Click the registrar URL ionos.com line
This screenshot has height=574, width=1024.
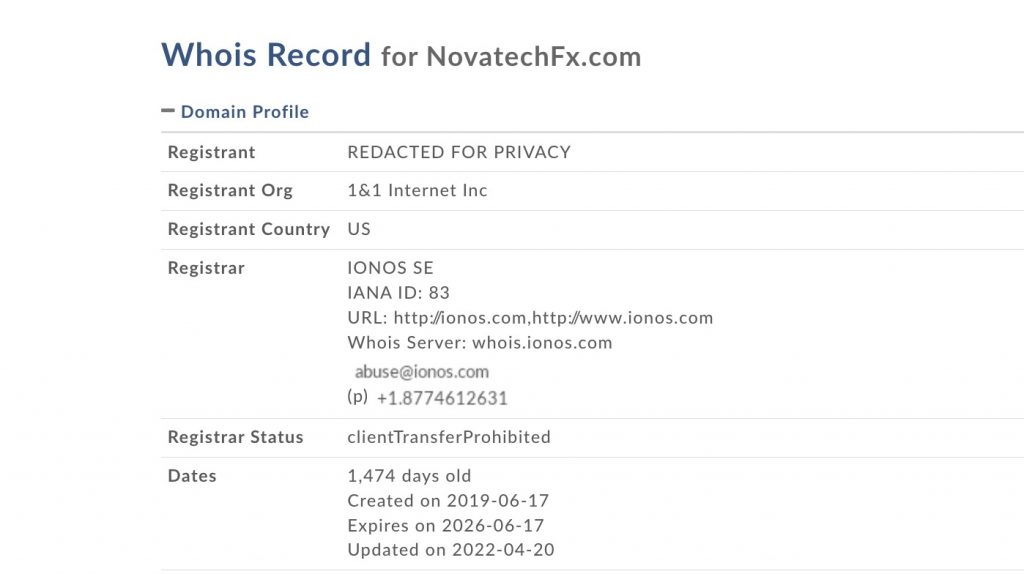click(x=530, y=318)
